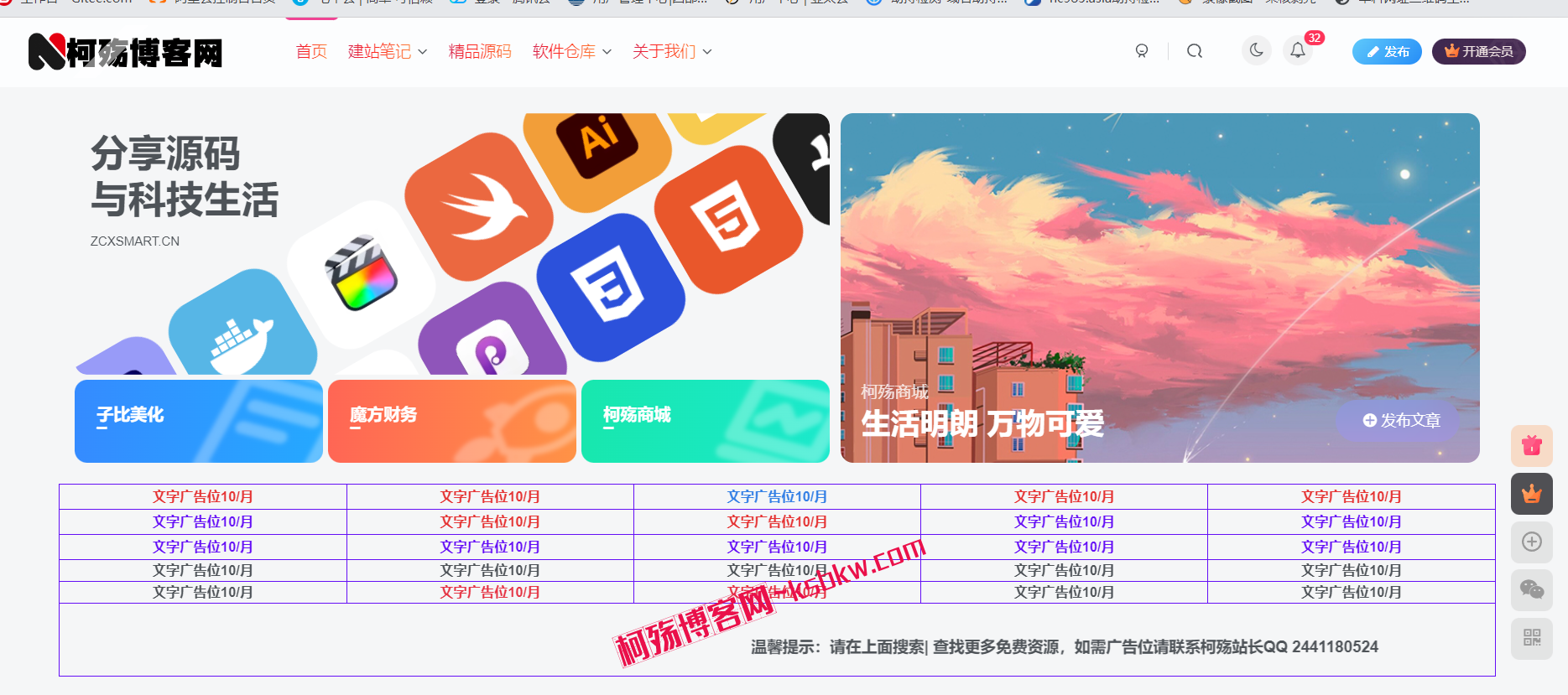
Task: Click 文字广告位10/月 in fourth row fifth column
Action: point(1352,570)
